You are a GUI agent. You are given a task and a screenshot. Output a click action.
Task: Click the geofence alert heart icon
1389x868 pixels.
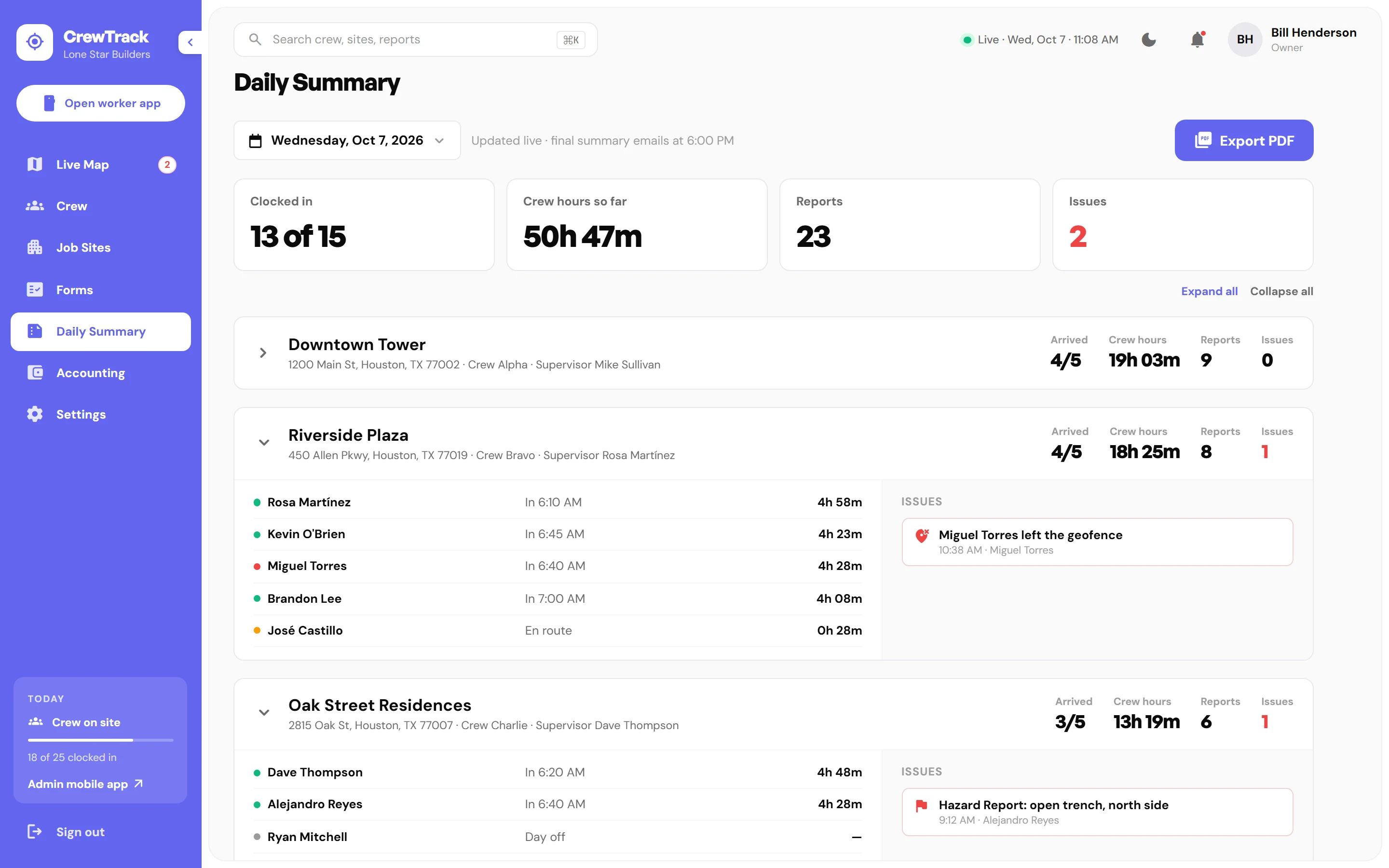click(x=922, y=536)
